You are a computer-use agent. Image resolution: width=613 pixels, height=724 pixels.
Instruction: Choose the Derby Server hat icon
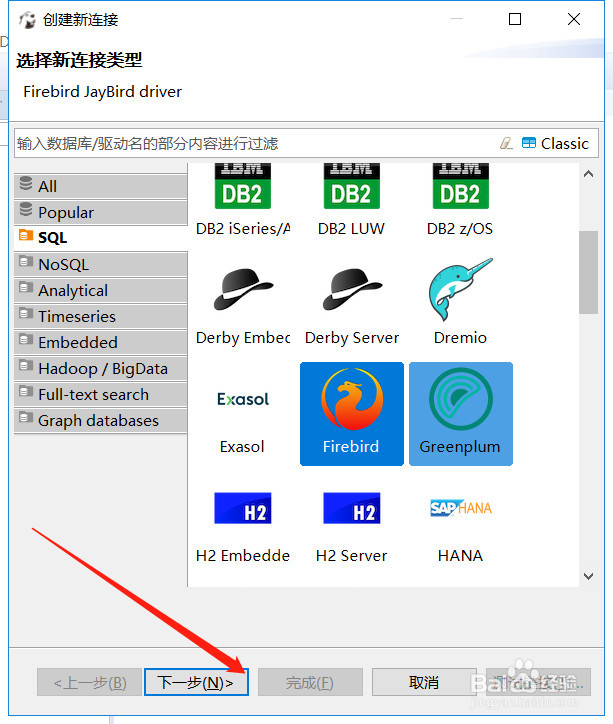[x=352, y=289]
